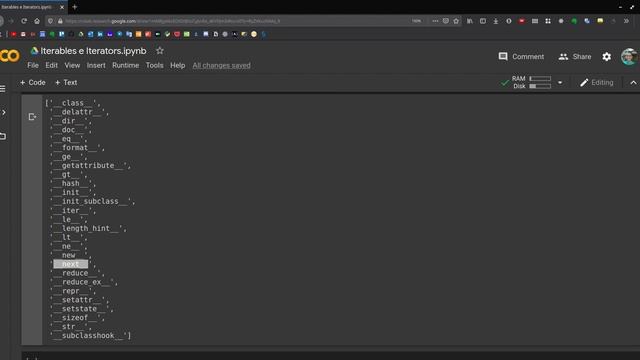Image resolution: width=640 pixels, height=360 pixels.
Task: Click the '__subclasshook__' output line
Action: pyautogui.click(x=91, y=336)
